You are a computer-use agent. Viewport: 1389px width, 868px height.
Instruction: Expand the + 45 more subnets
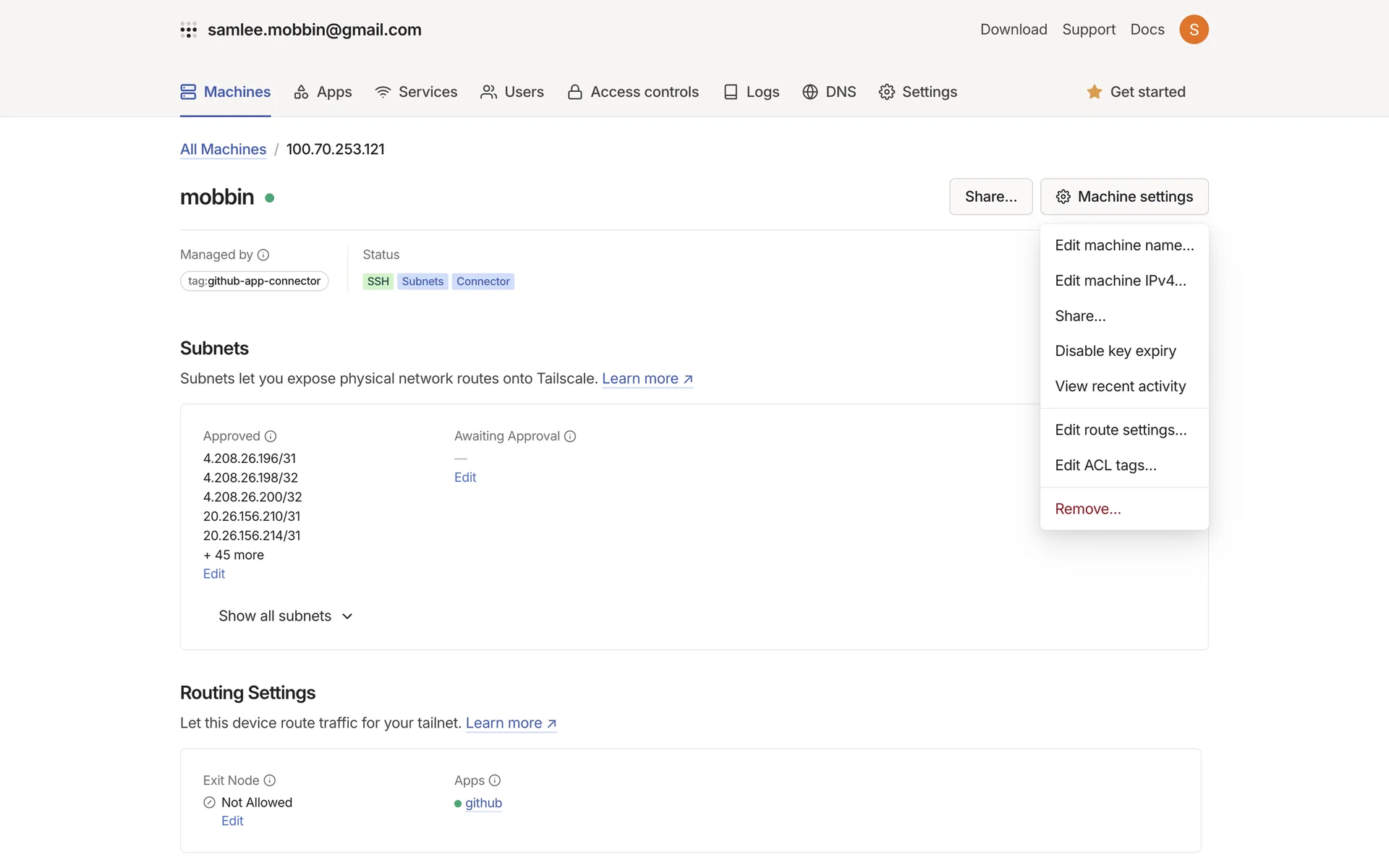tap(233, 555)
